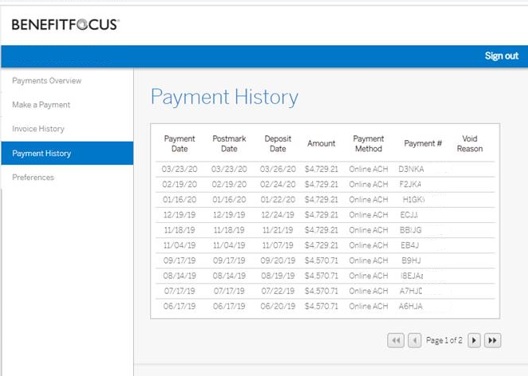Select payment number H1GK
The image size is (528, 376).
(x=413, y=200)
